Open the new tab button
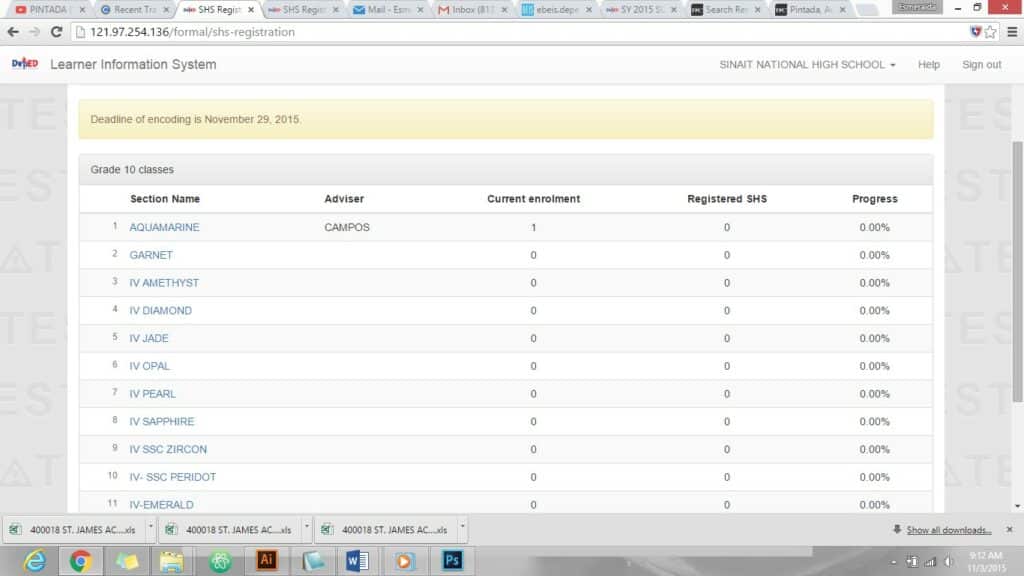The height and width of the screenshot is (576, 1024). pyautogui.click(x=867, y=9)
